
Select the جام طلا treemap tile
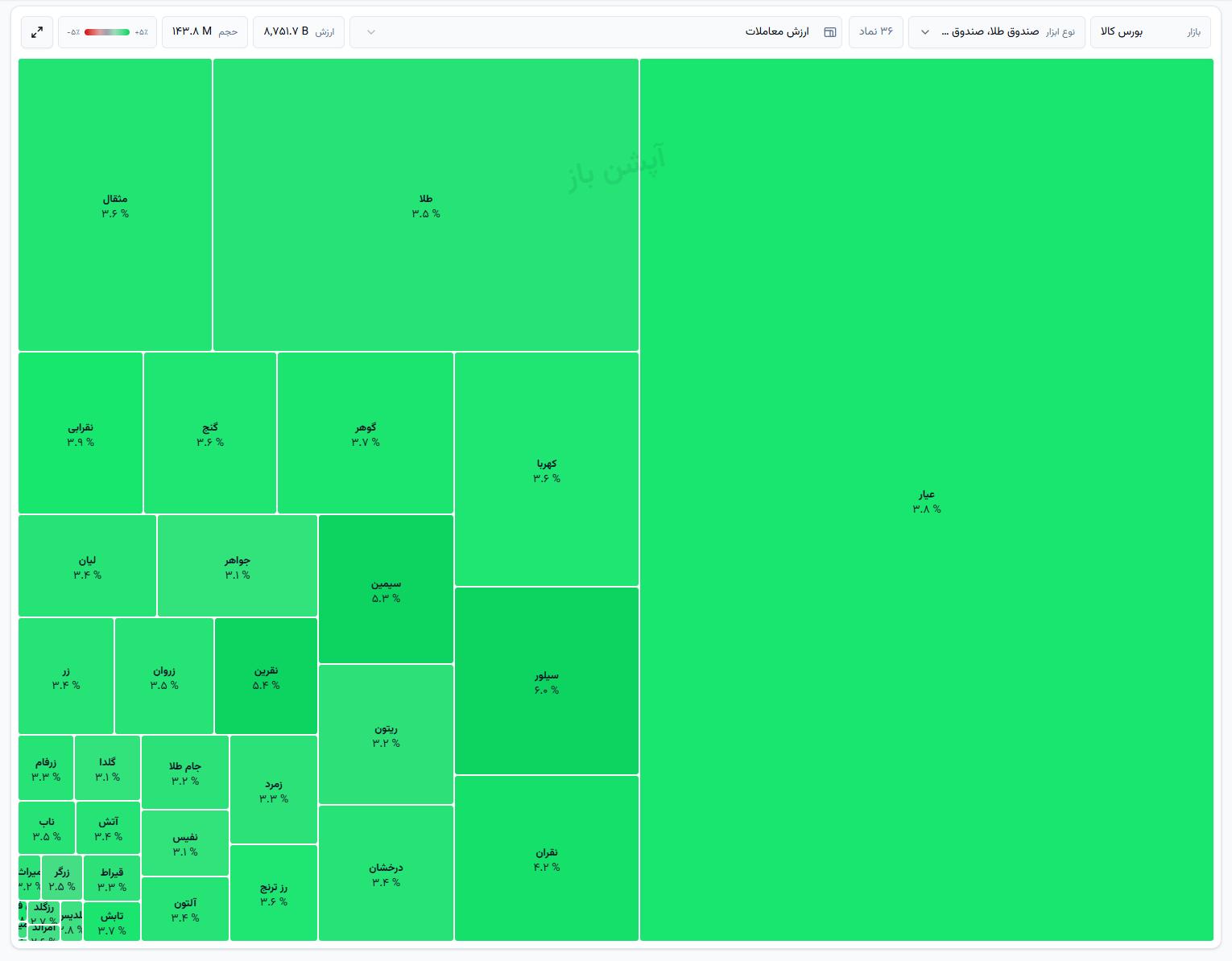(185, 773)
